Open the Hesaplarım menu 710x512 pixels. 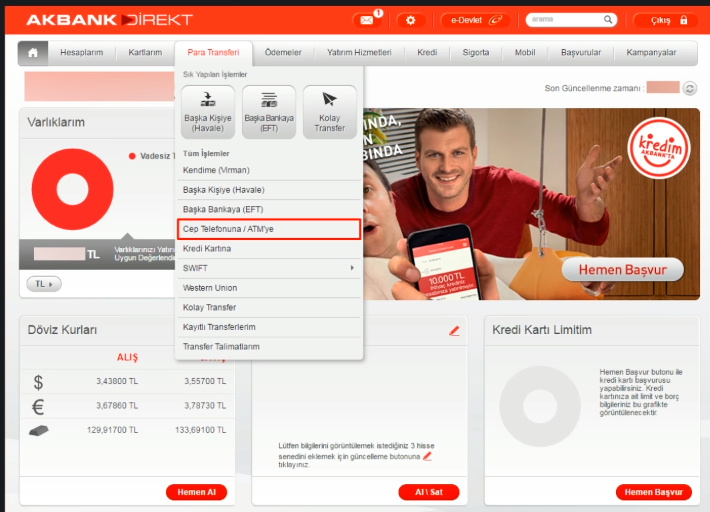click(x=82, y=53)
